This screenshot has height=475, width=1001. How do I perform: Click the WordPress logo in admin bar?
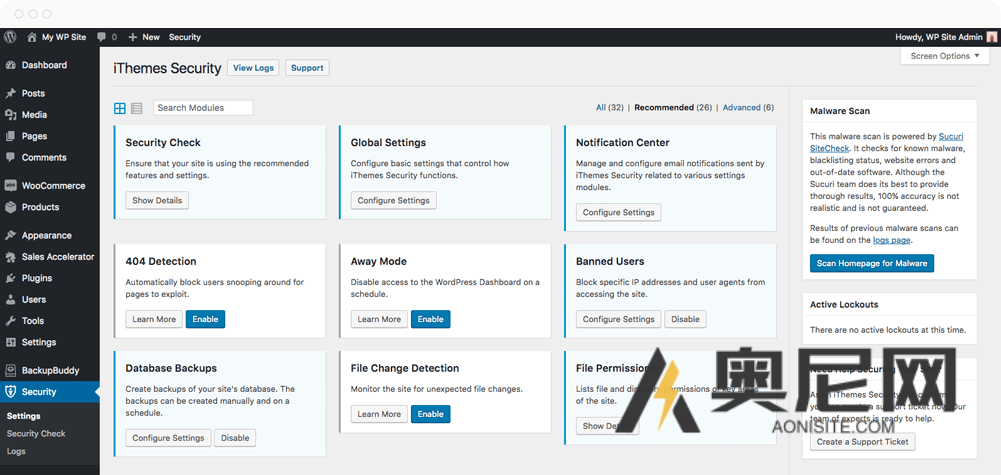(10, 37)
